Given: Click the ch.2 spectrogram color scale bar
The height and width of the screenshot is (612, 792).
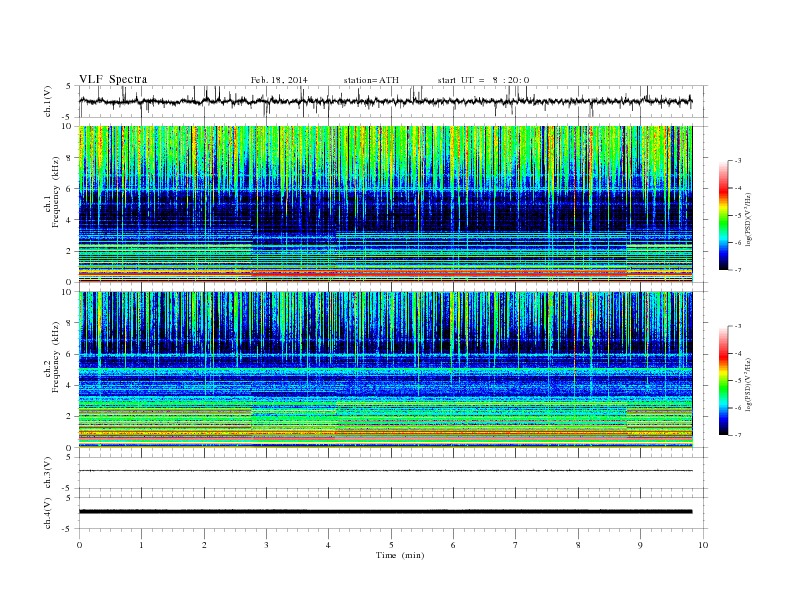Looking at the screenshot, I should tap(724, 380).
